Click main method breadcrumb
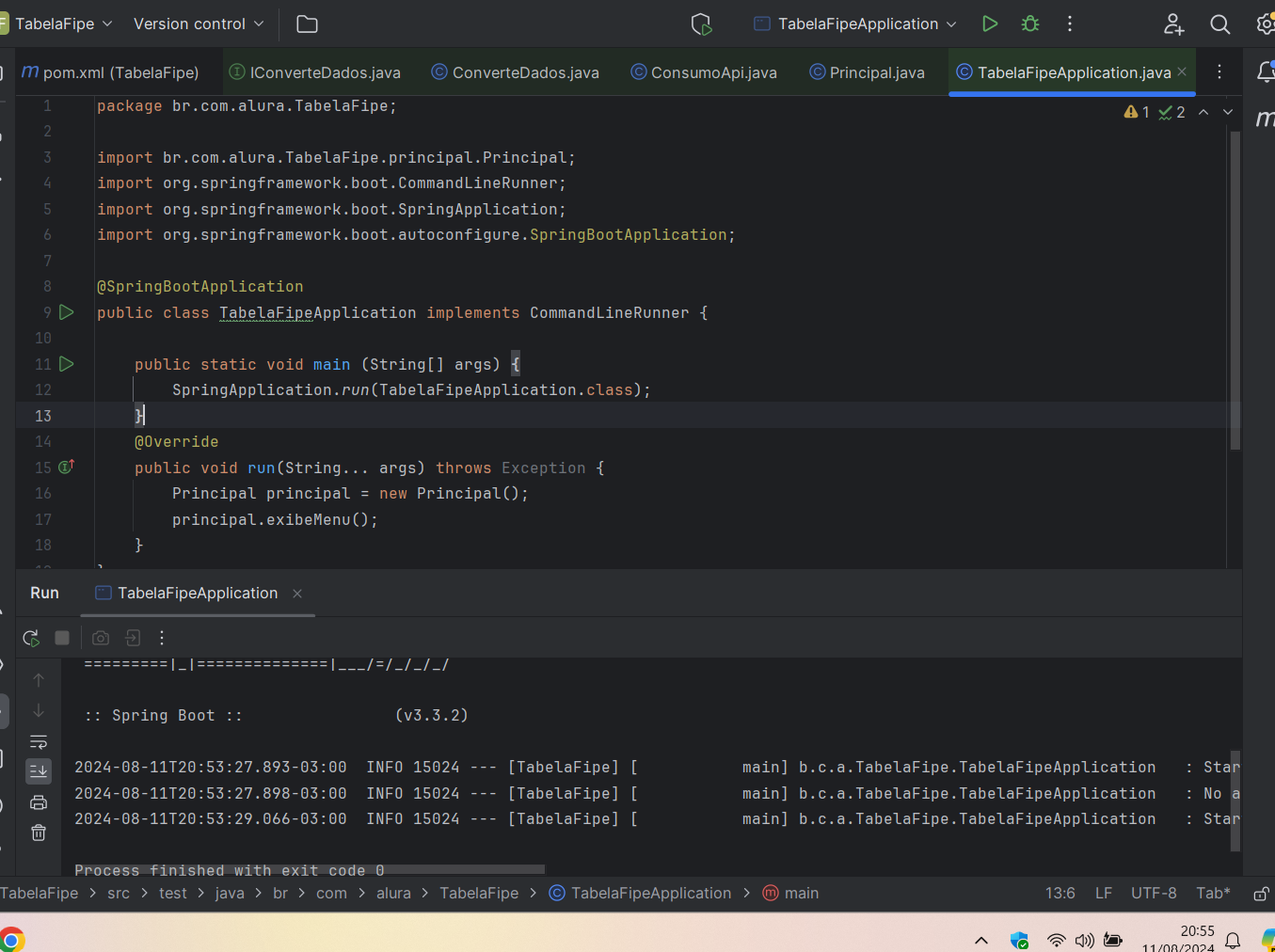Viewport: 1275px width, 952px height. point(790,894)
